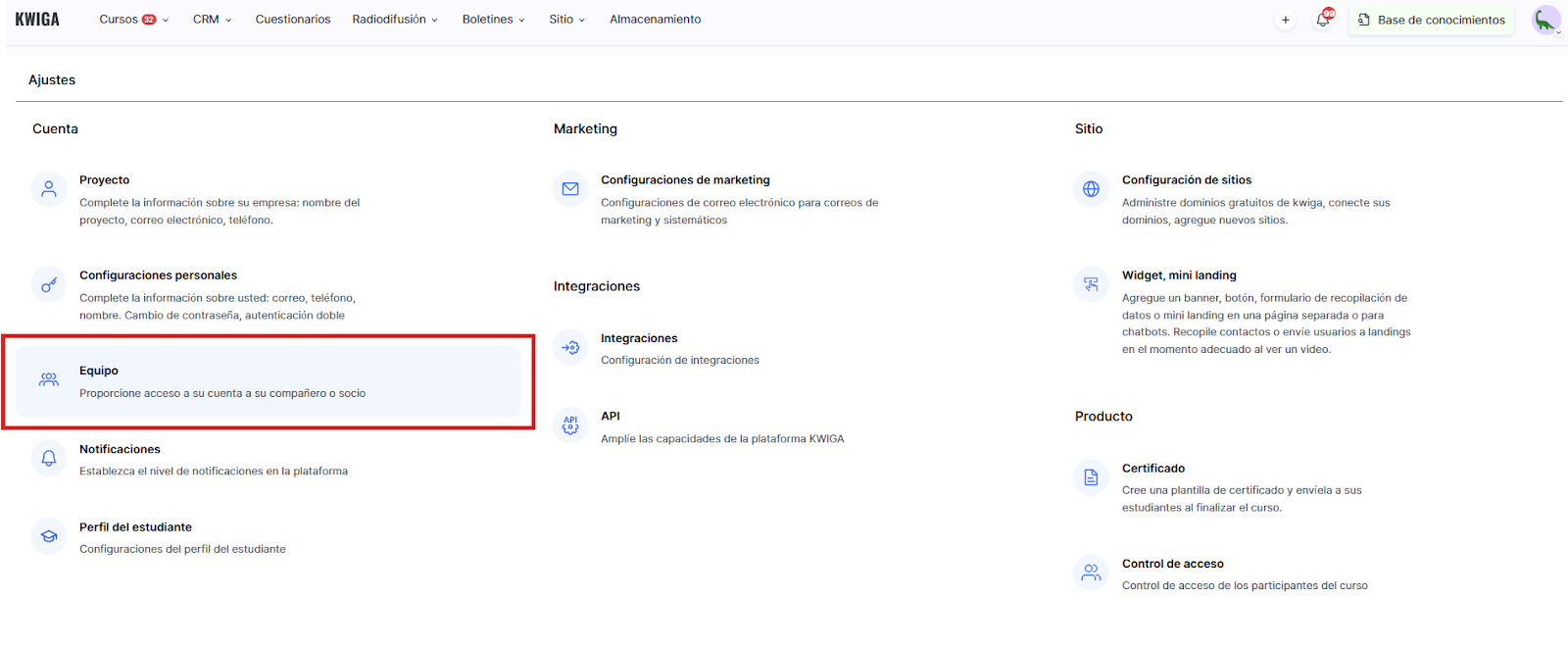Screen dimensions: 1568x648
Task: Expand the CRM dropdown menu
Action: tap(212, 20)
